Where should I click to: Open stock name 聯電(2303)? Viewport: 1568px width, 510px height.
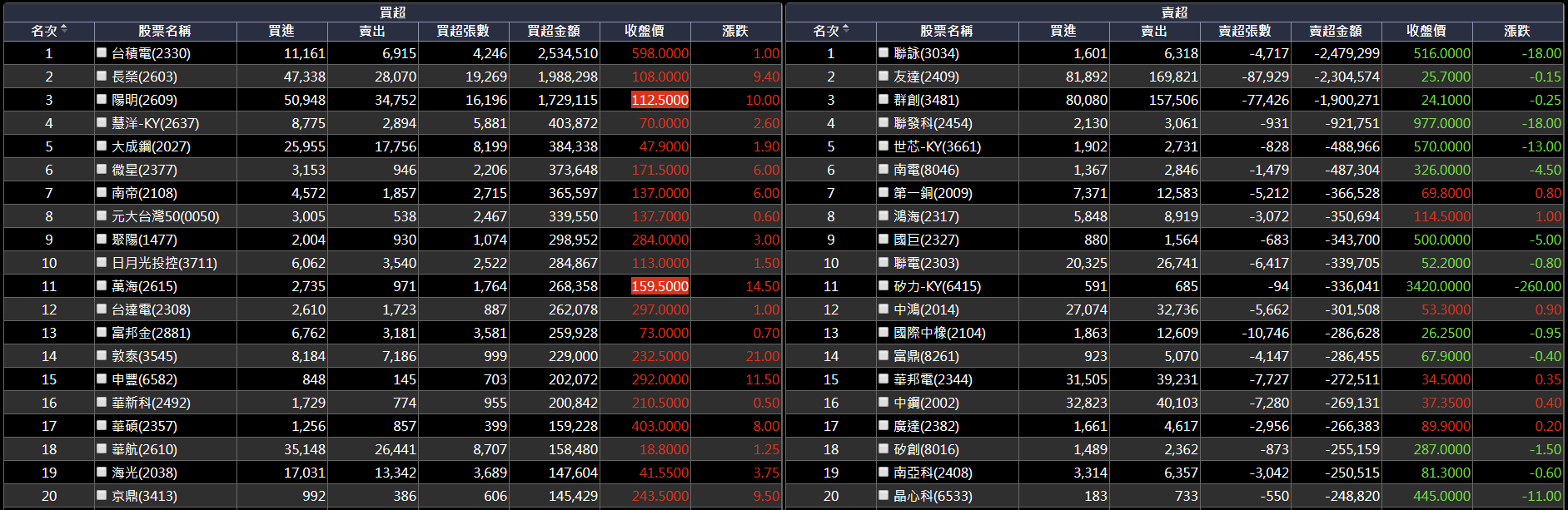(926, 263)
